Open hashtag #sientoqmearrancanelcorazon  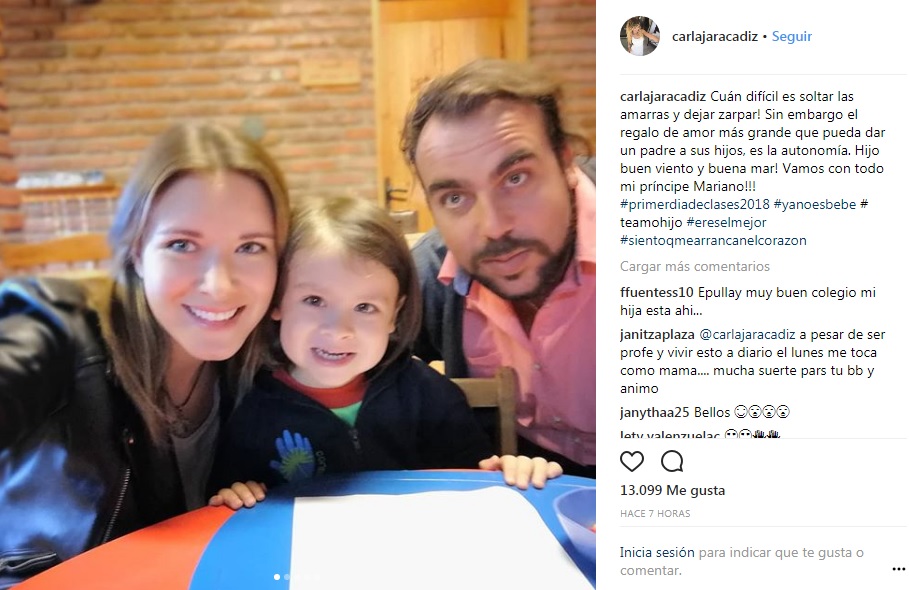click(x=713, y=240)
